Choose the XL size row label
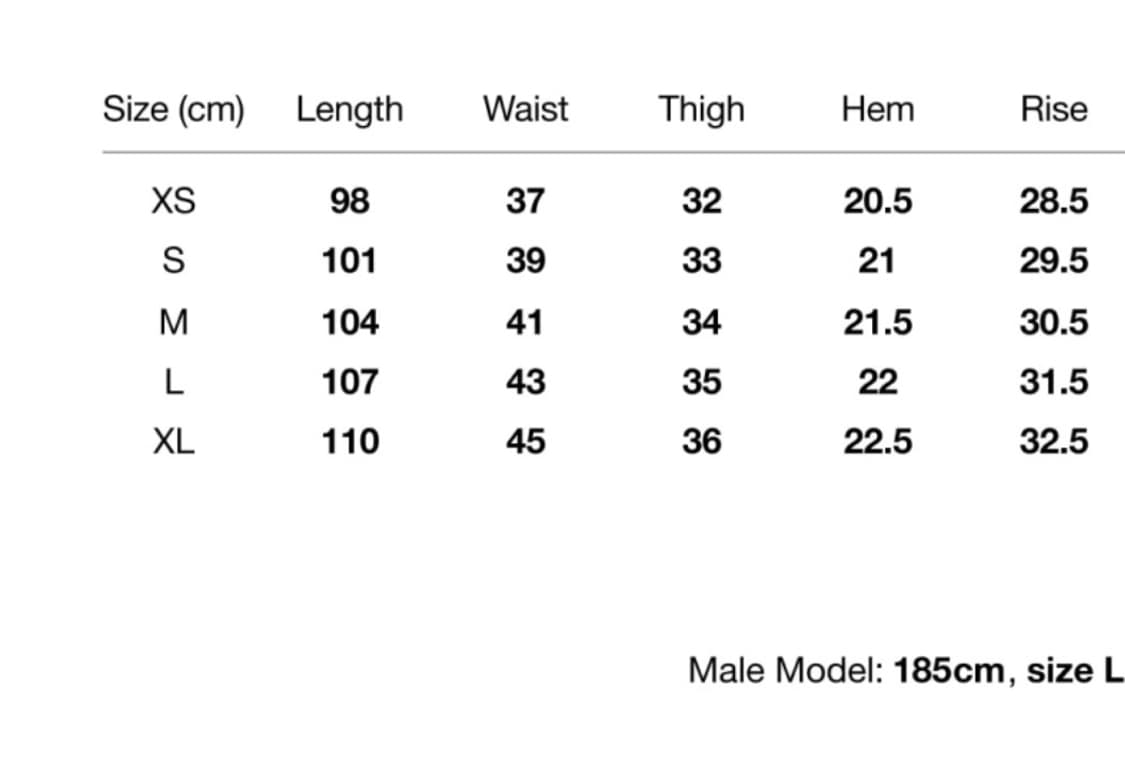The width and height of the screenshot is (1125, 777). (x=173, y=441)
